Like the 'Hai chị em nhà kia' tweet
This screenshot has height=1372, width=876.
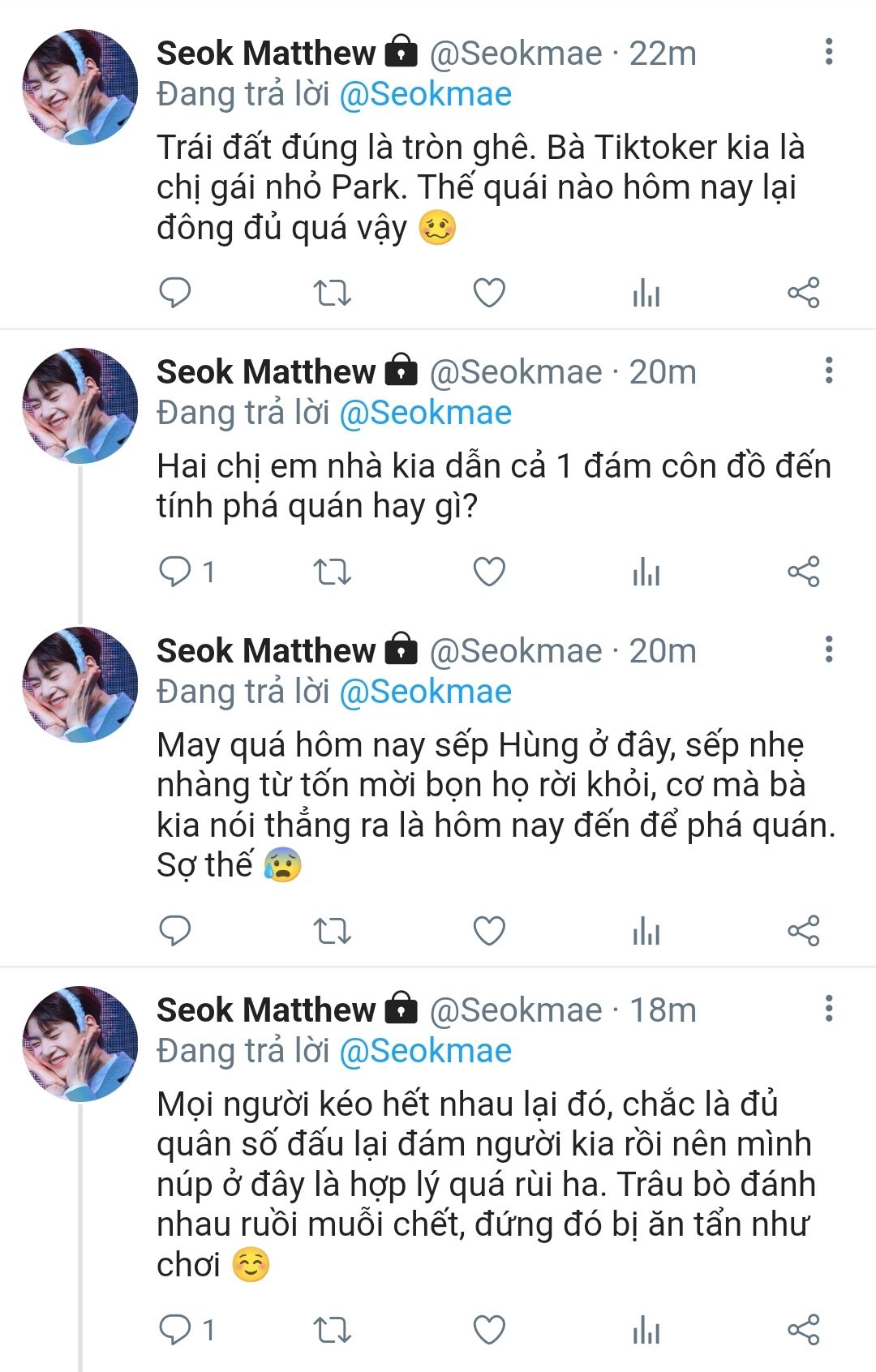click(x=489, y=572)
